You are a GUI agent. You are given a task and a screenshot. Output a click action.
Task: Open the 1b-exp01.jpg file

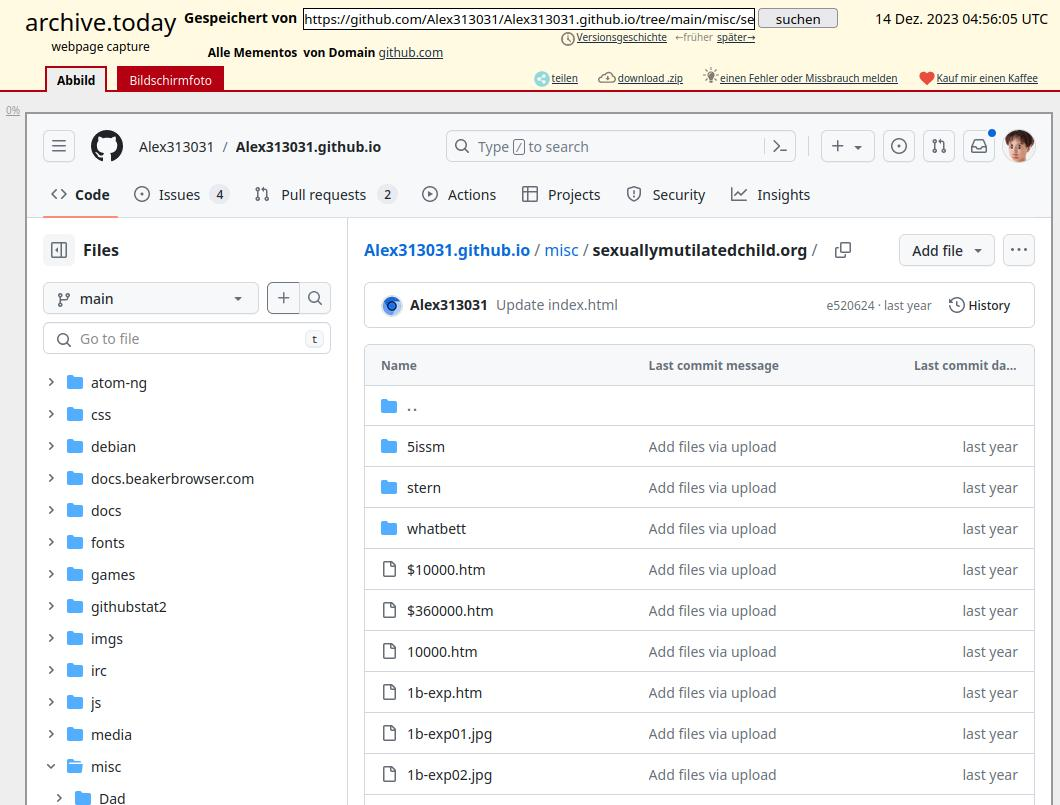click(449, 734)
